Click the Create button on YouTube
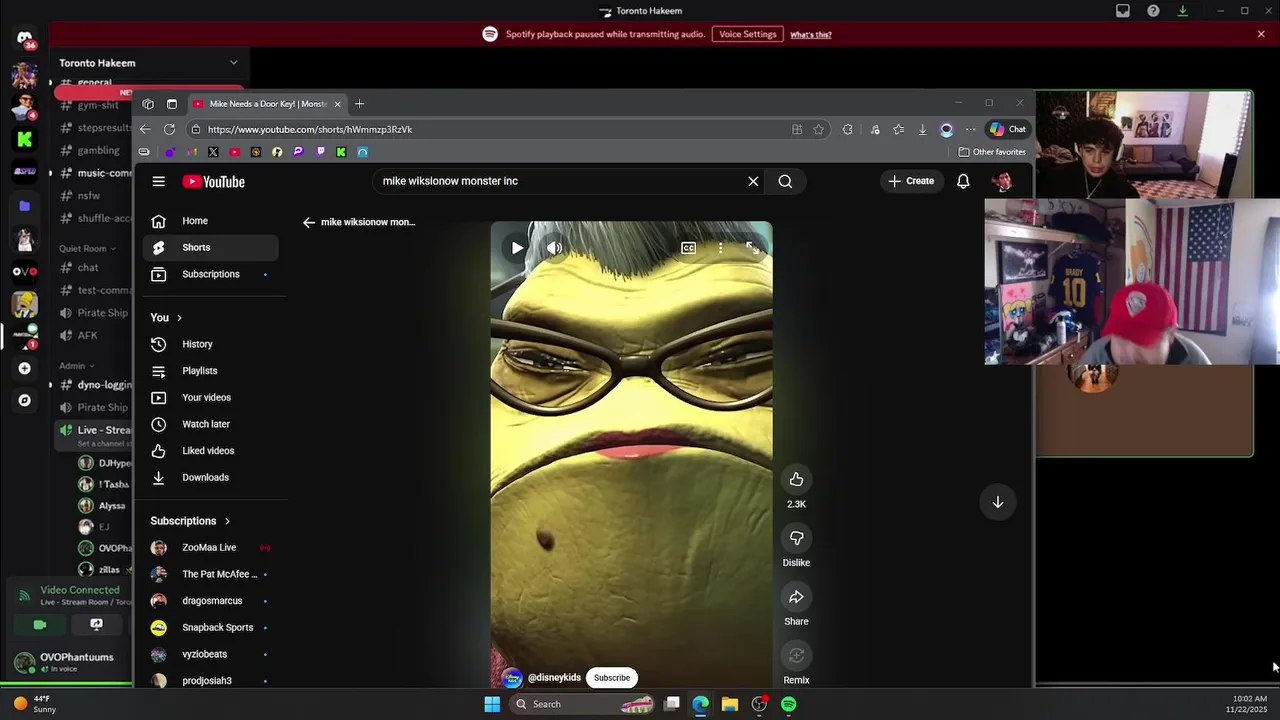 tap(910, 181)
